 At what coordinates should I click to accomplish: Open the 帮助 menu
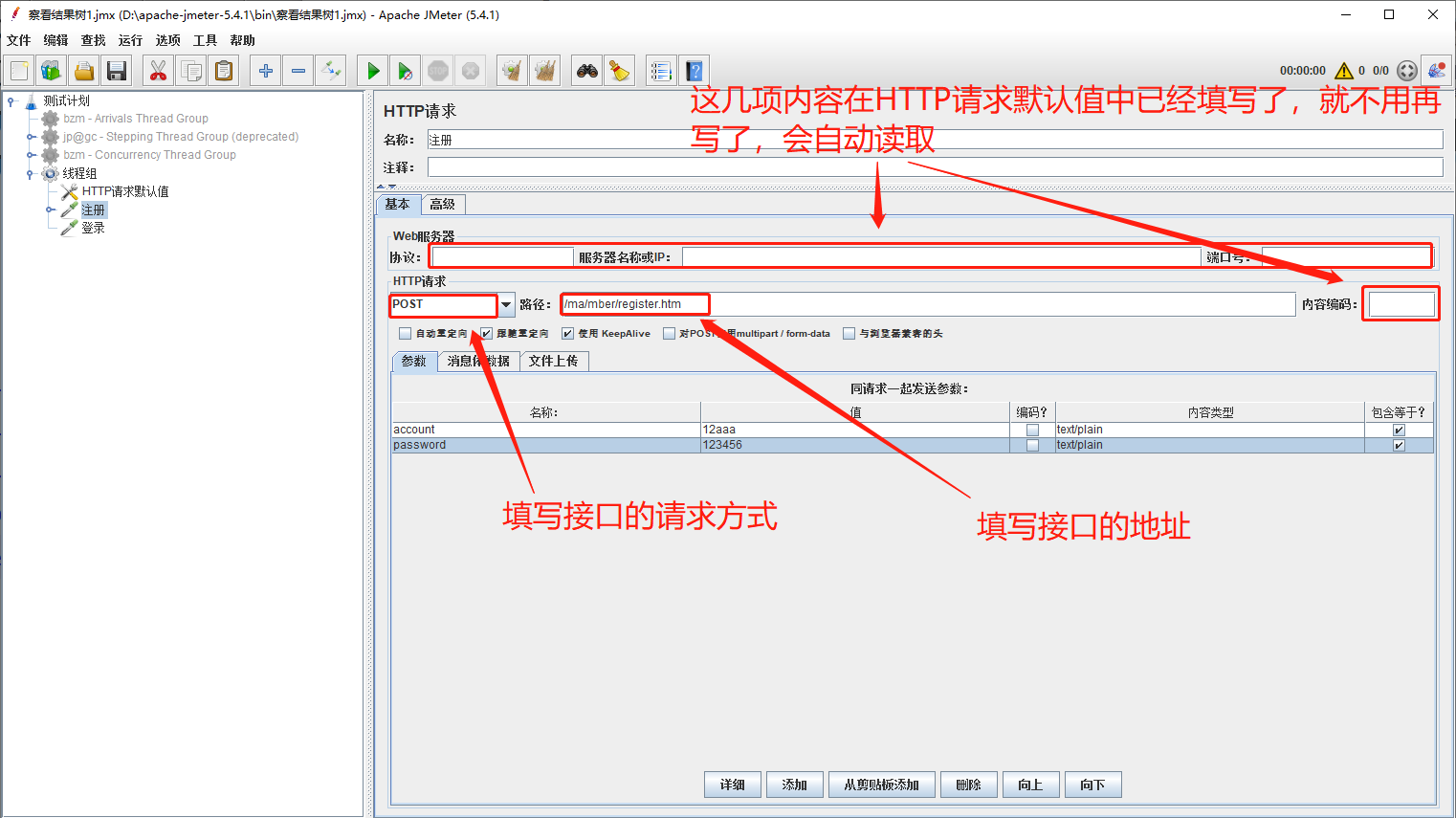pyautogui.click(x=242, y=40)
